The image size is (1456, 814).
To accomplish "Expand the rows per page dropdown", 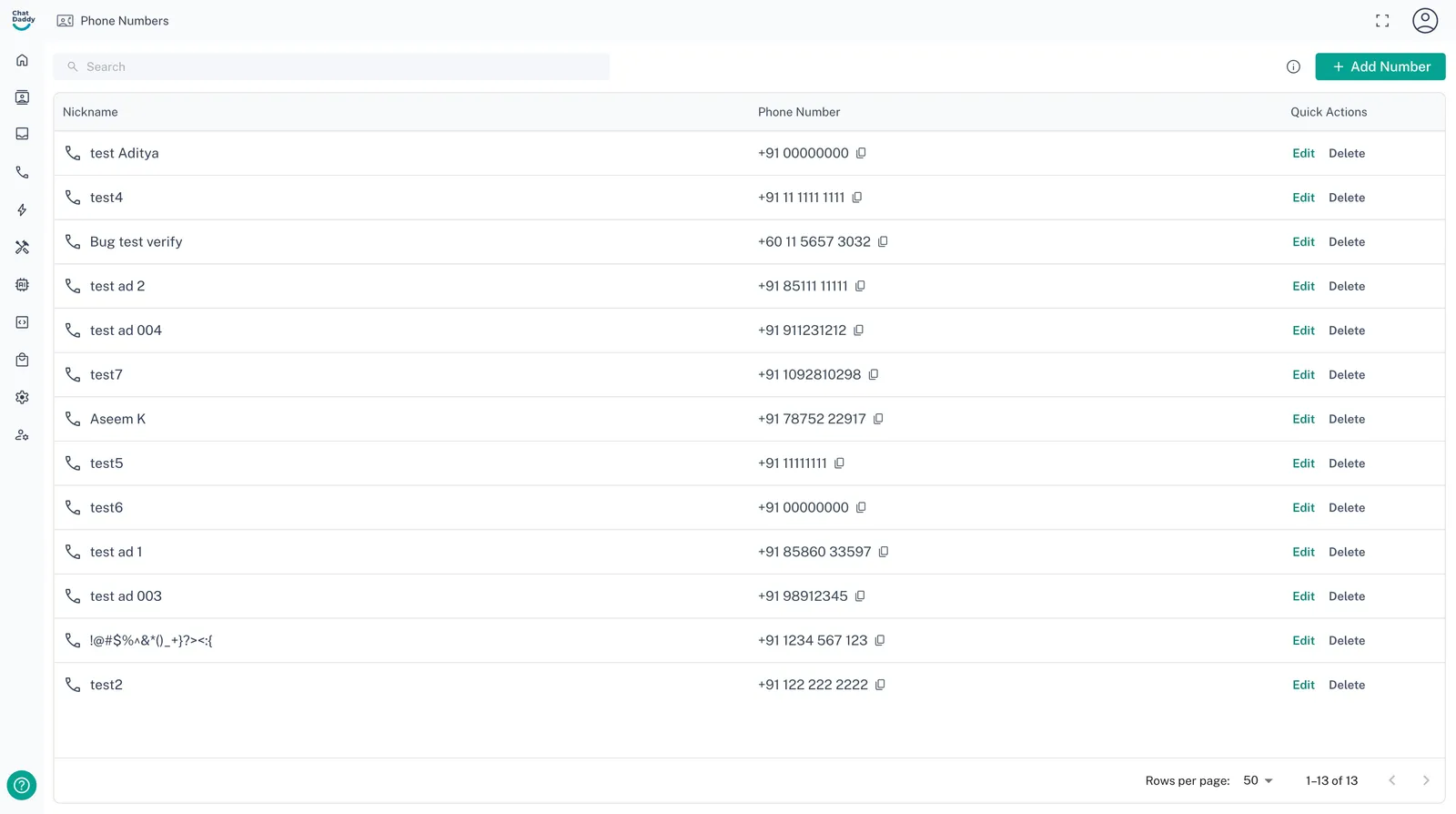I will coord(1258,780).
